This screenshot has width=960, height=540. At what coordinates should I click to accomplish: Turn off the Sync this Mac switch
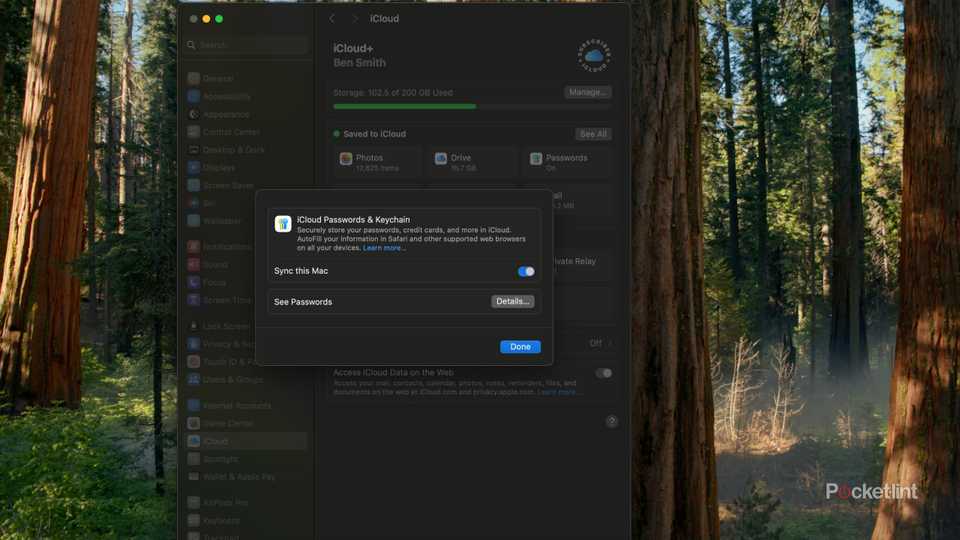(x=526, y=271)
